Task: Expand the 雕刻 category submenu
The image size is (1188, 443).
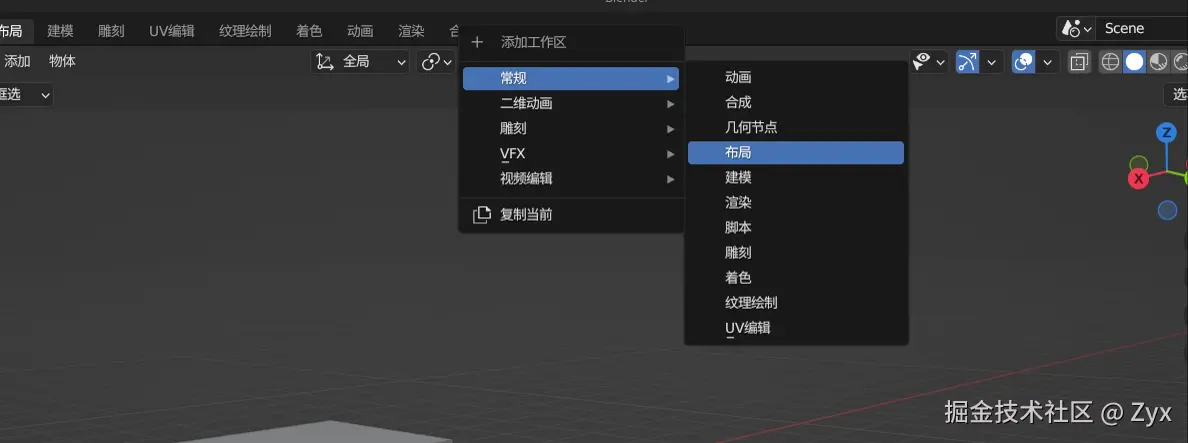Action: tap(571, 129)
